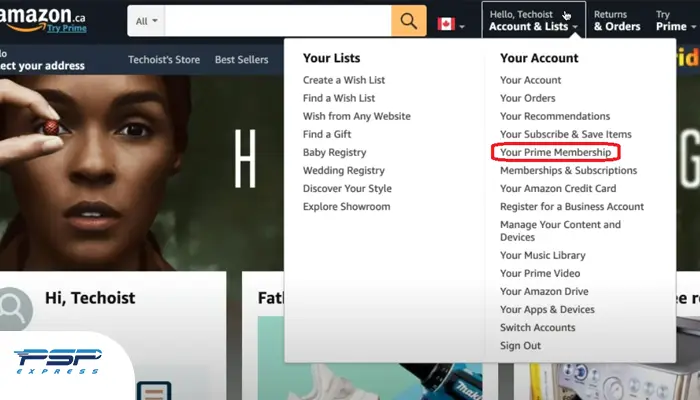700x400 pixels.
Task: Click Select your address
Action: [42, 60]
